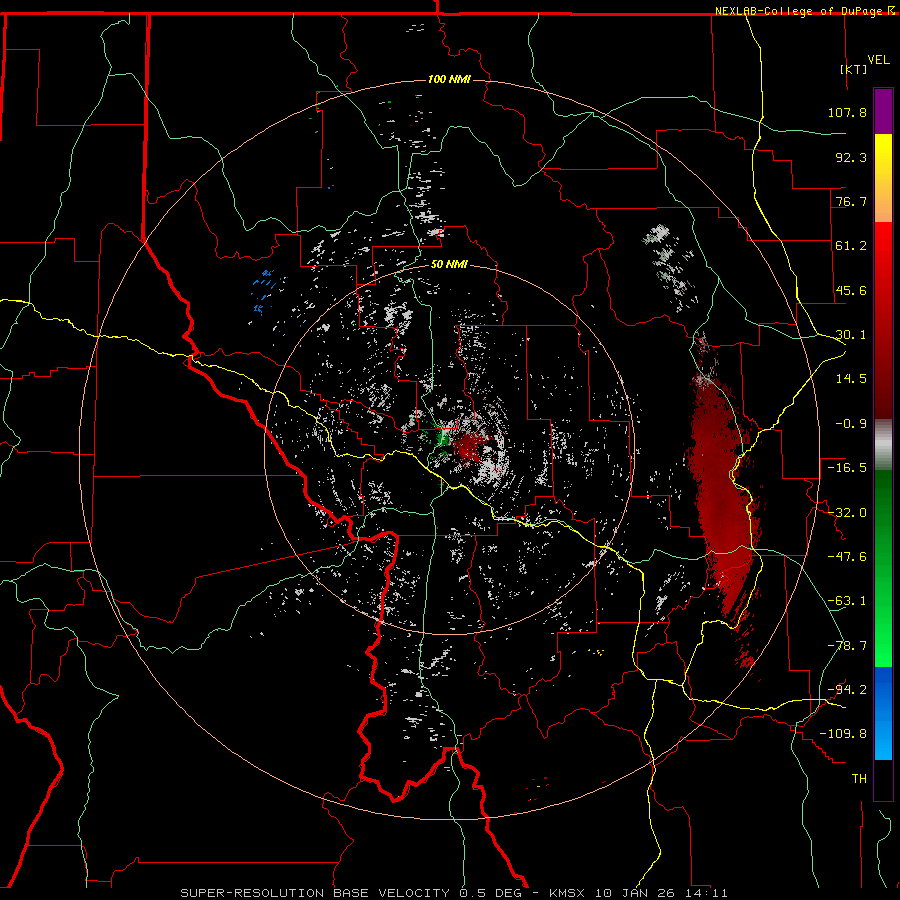
Task: Select the 61.2 scale value
Action: (x=851, y=246)
